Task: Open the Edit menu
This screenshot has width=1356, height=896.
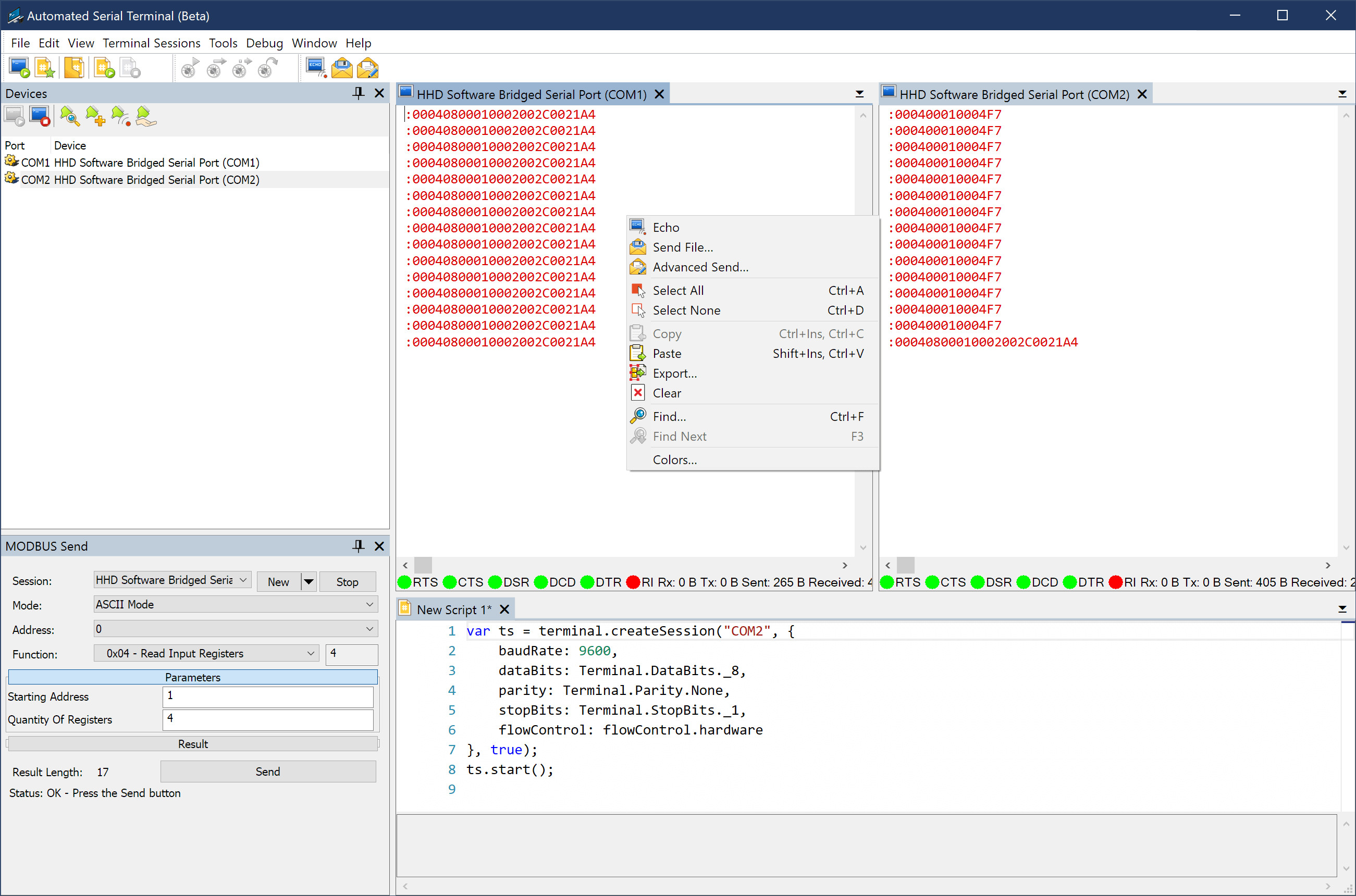Action: [x=48, y=43]
